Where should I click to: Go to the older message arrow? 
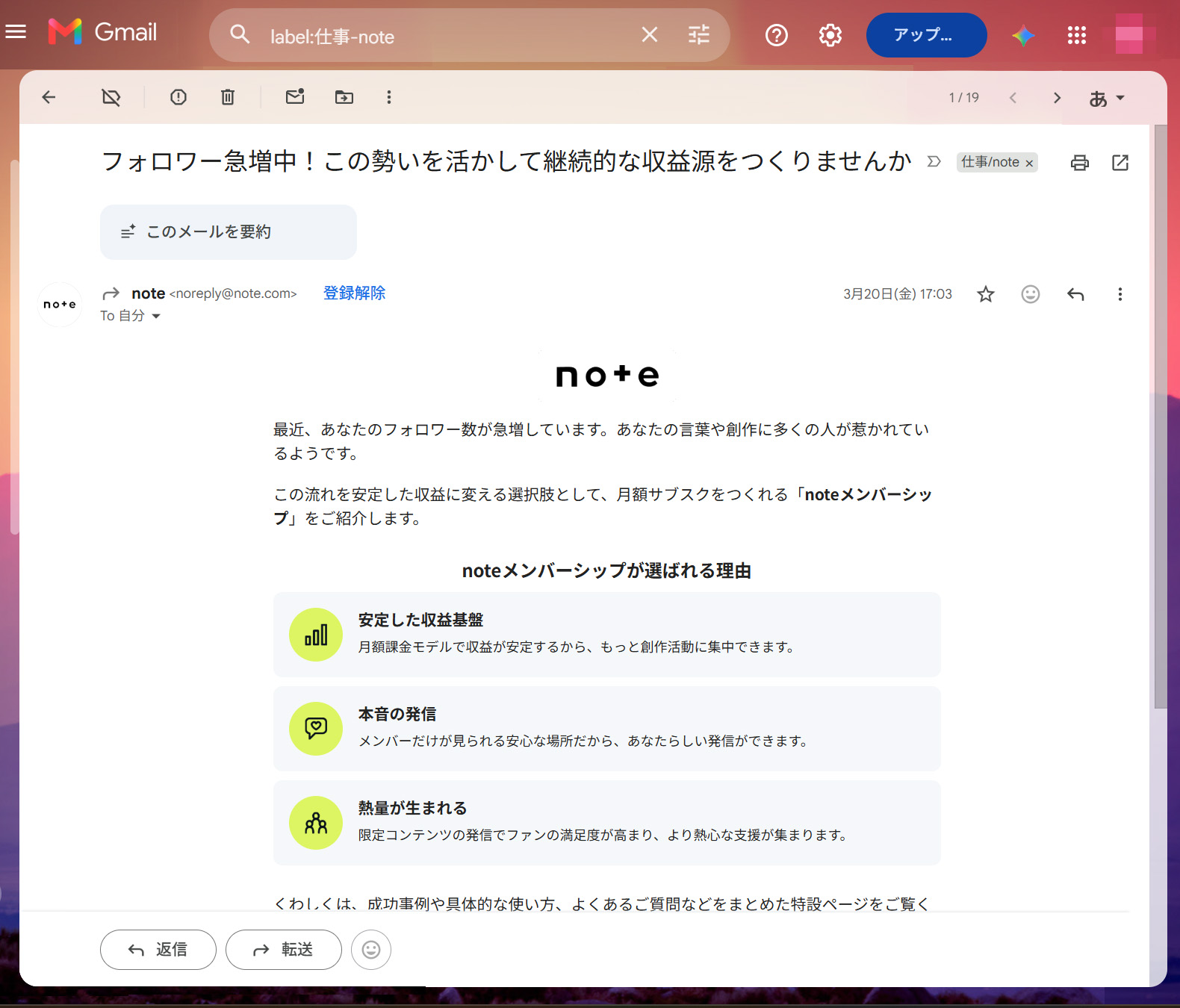1057,98
